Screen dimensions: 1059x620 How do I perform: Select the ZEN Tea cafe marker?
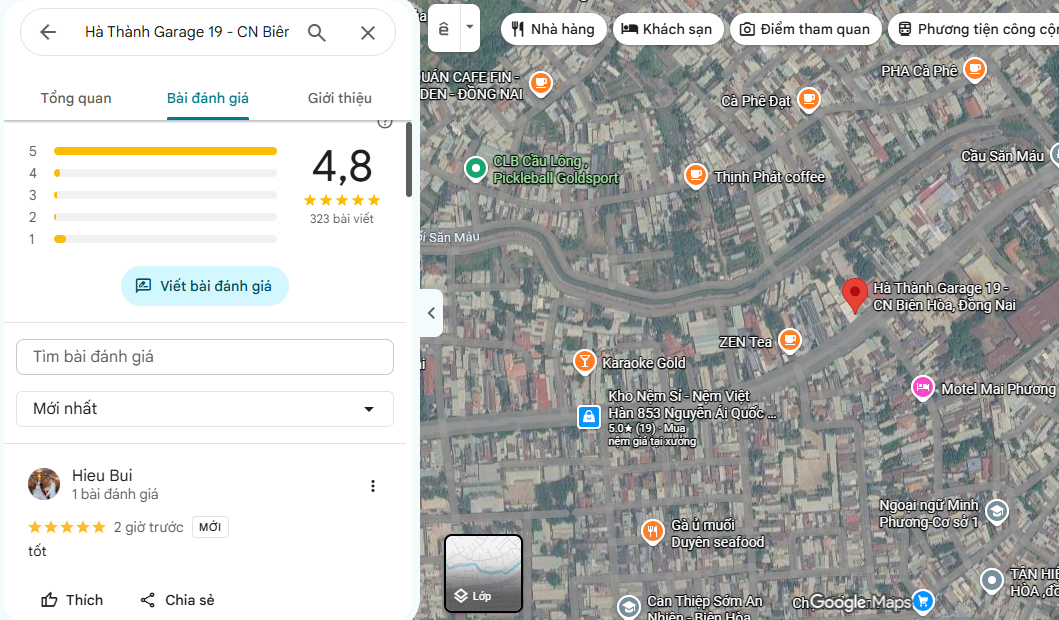coord(790,340)
